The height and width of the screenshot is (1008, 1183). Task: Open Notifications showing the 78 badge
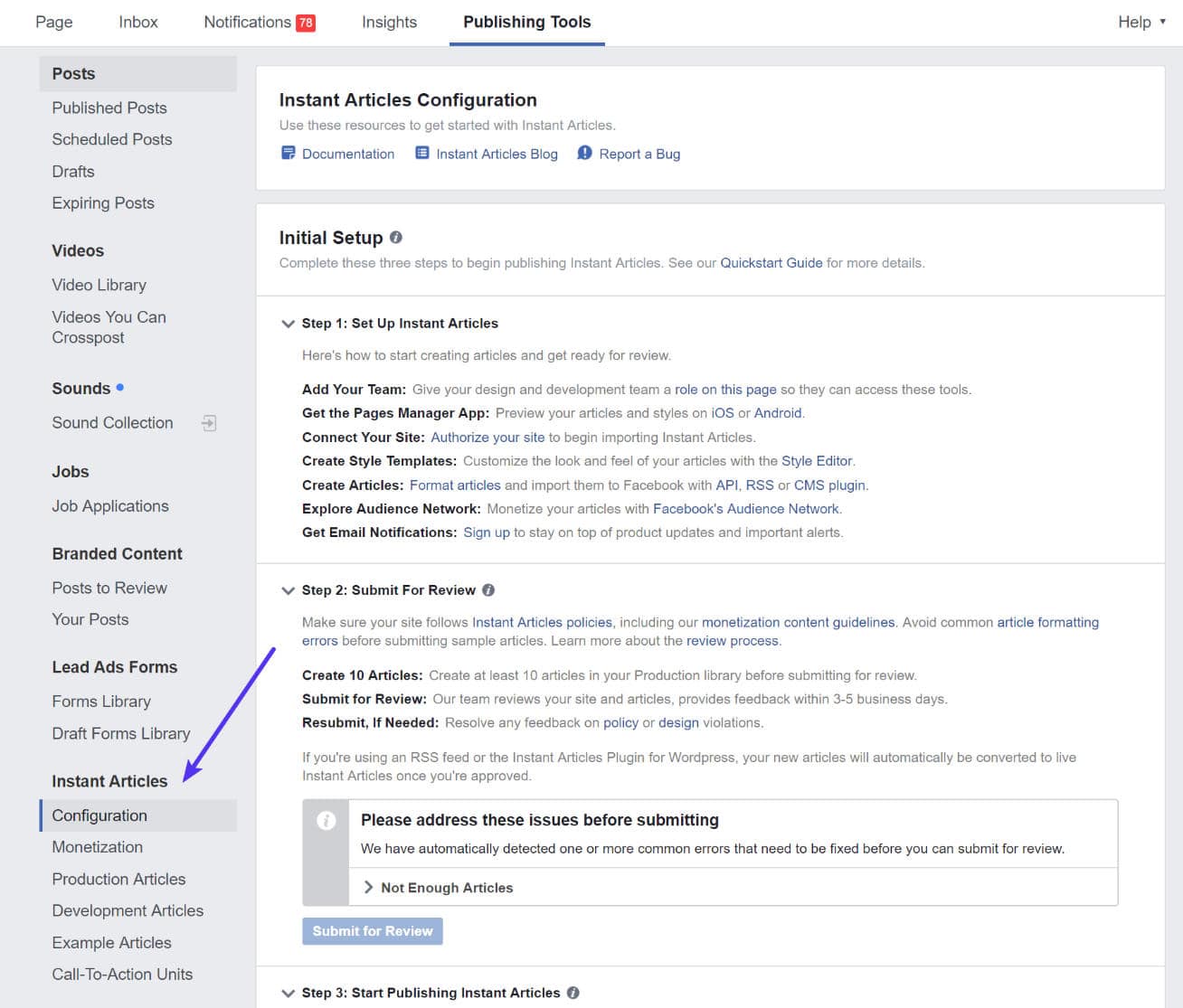tap(260, 22)
